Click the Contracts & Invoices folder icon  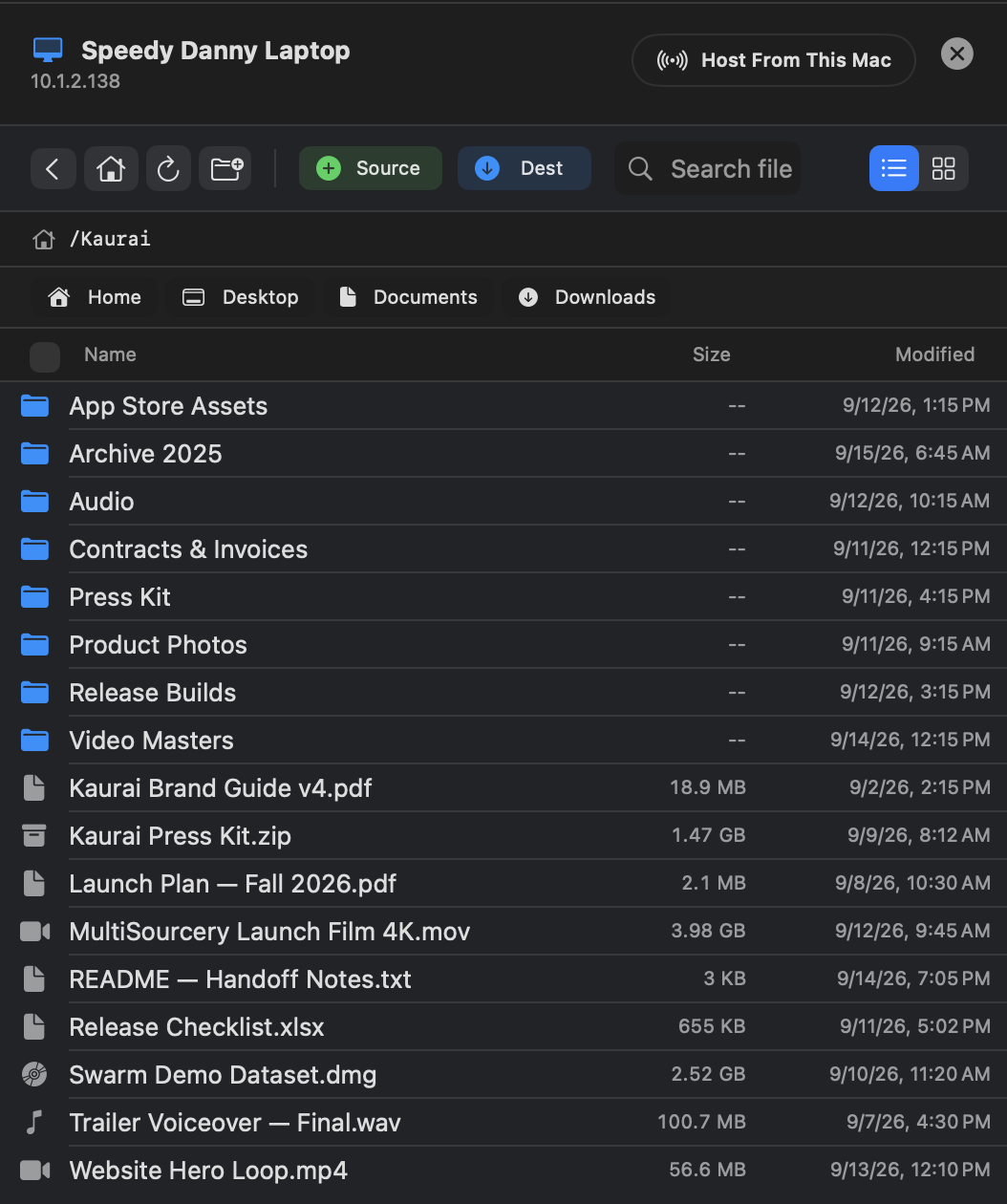click(x=35, y=549)
